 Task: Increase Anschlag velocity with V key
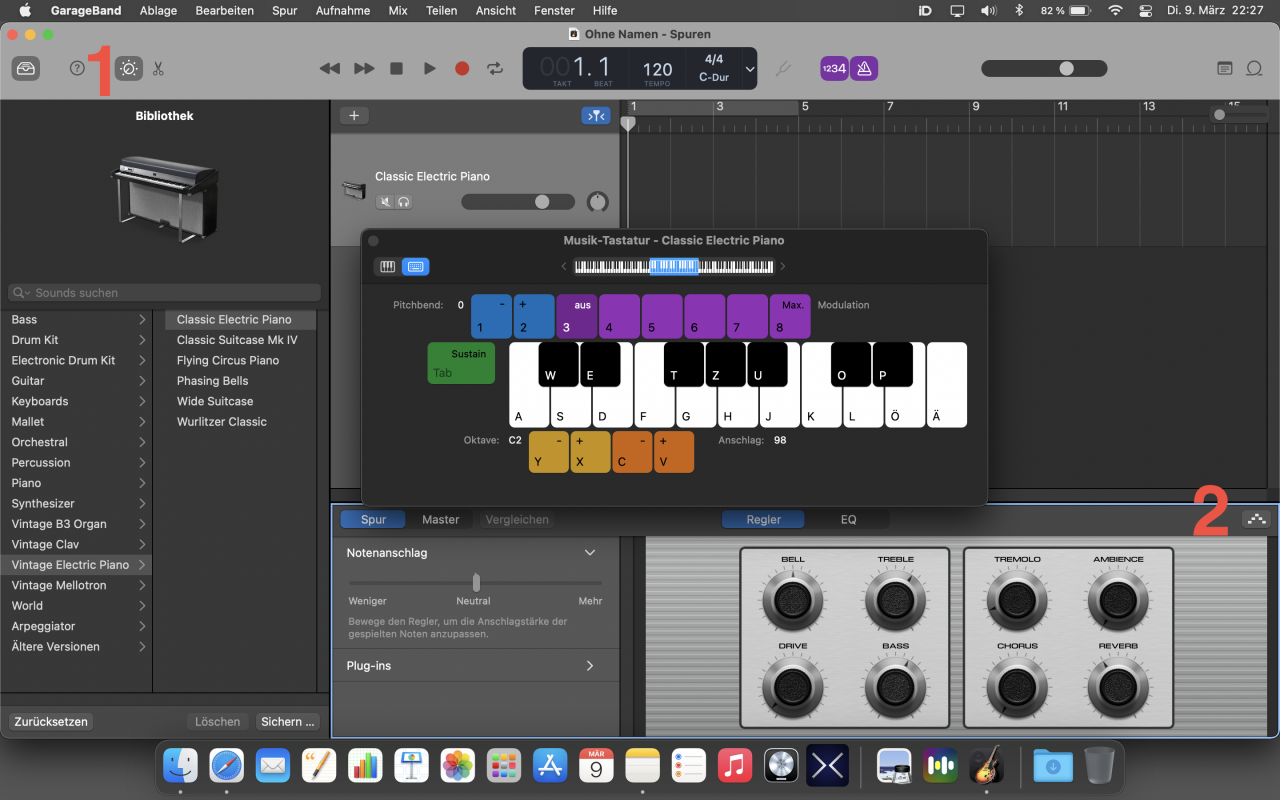pyautogui.click(x=674, y=452)
